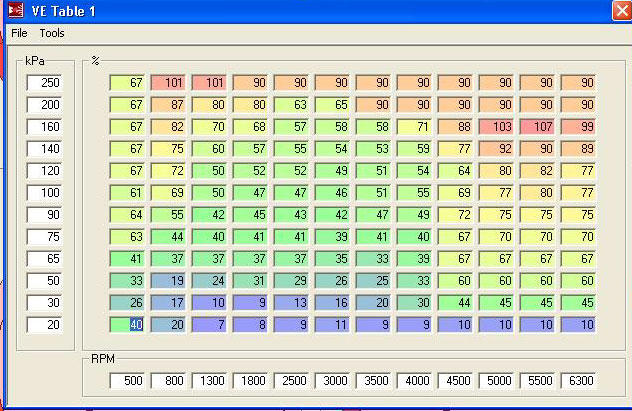This screenshot has width=632, height=411.
Task: Select the VE cell with value 61
Action: 127,193
